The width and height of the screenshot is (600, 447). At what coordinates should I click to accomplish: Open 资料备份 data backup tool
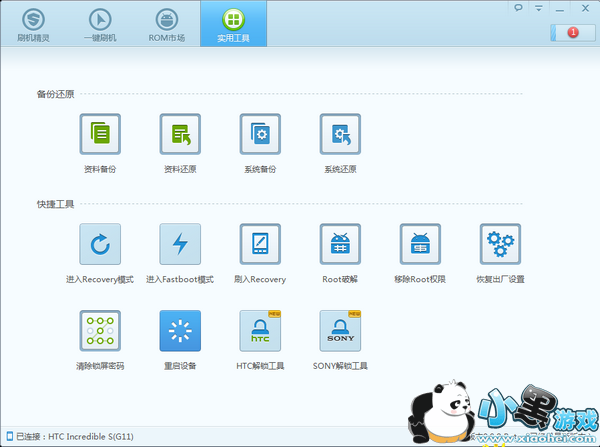100,134
